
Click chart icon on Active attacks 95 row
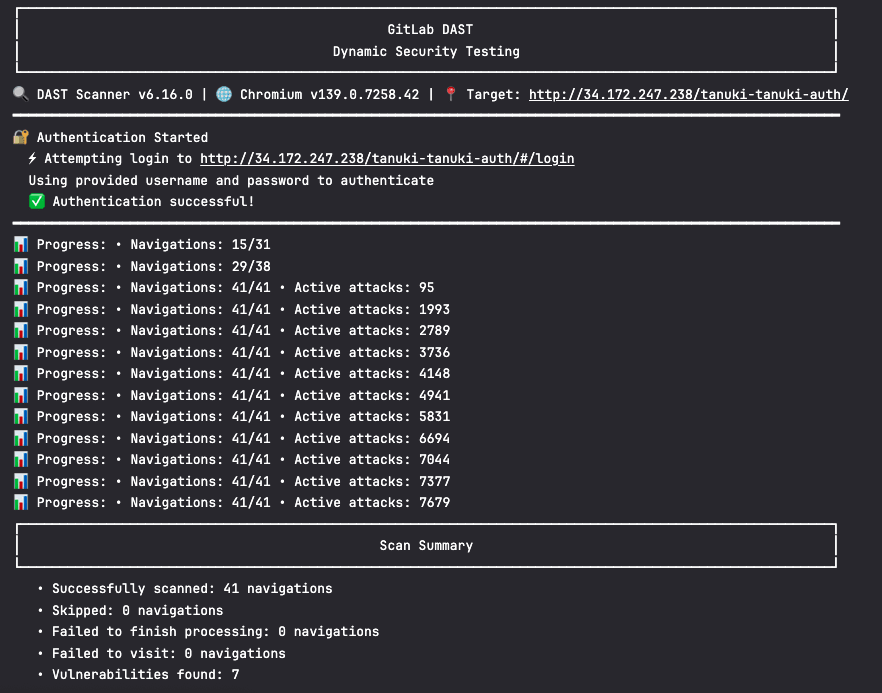[21, 287]
